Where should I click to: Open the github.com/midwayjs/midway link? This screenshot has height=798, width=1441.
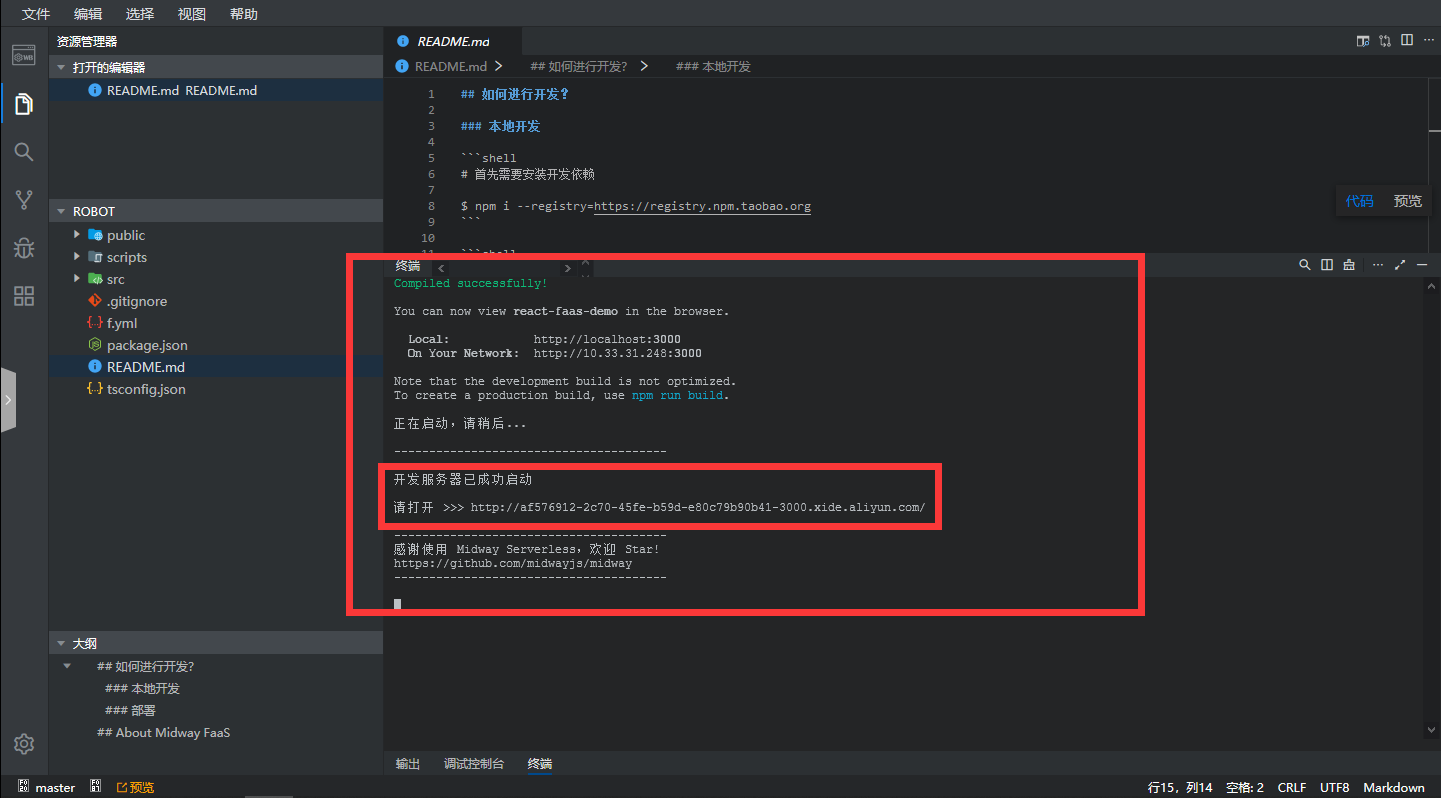click(x=513, y=563)
